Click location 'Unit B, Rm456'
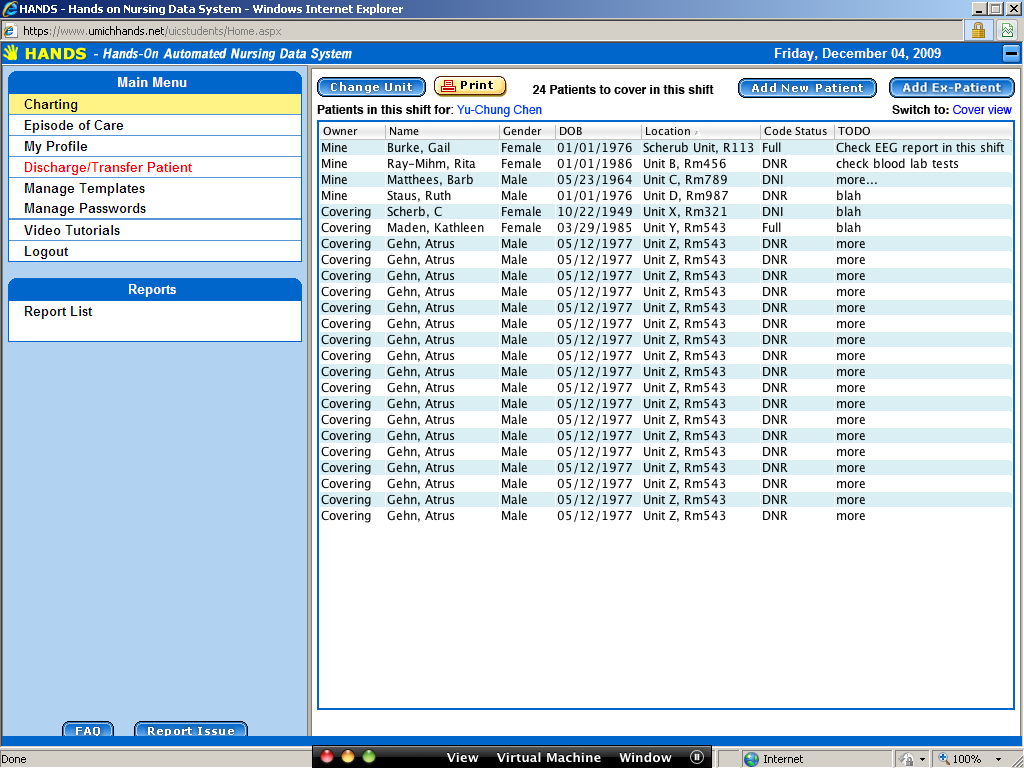Screen dimensions: 1024x768 point(684,164)
